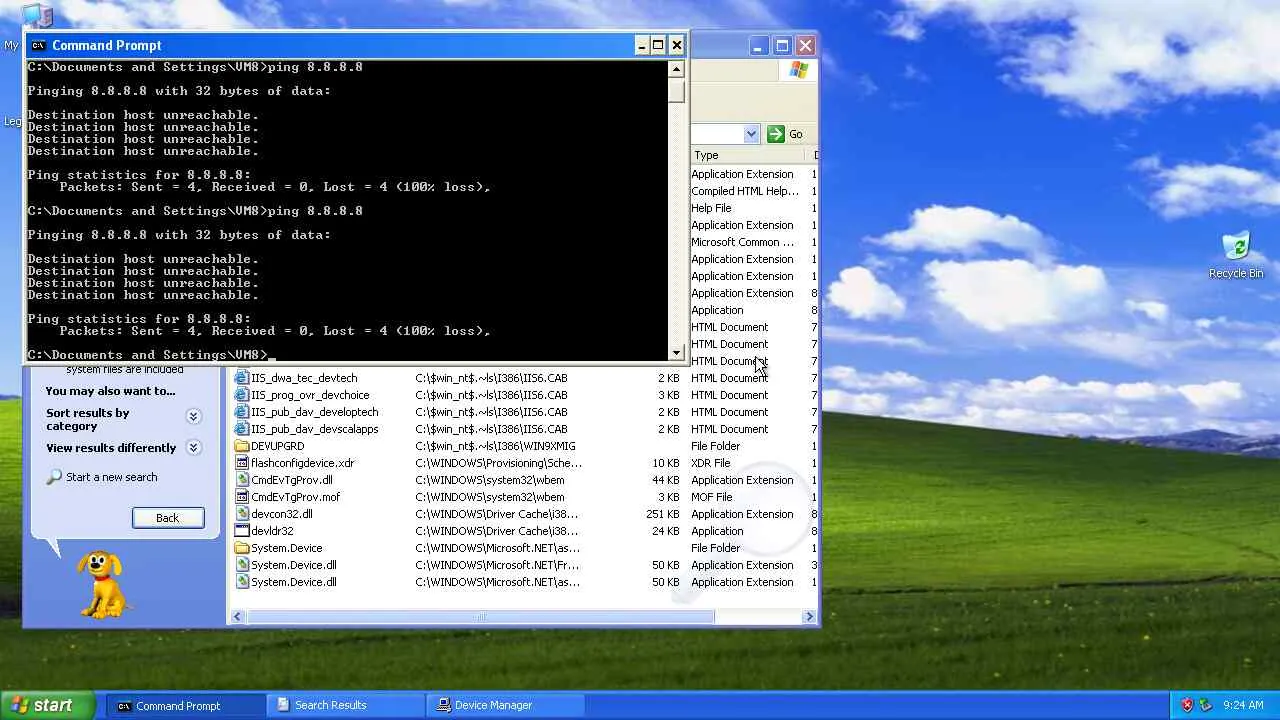Select the IIS_pub_dav_devscalapps file name

coord(314,429)
